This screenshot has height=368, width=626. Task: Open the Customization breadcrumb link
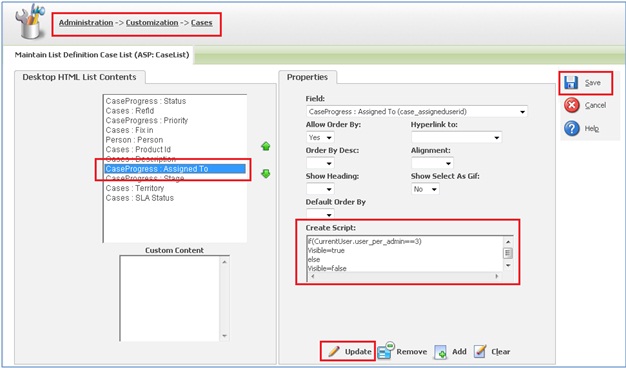152,23
